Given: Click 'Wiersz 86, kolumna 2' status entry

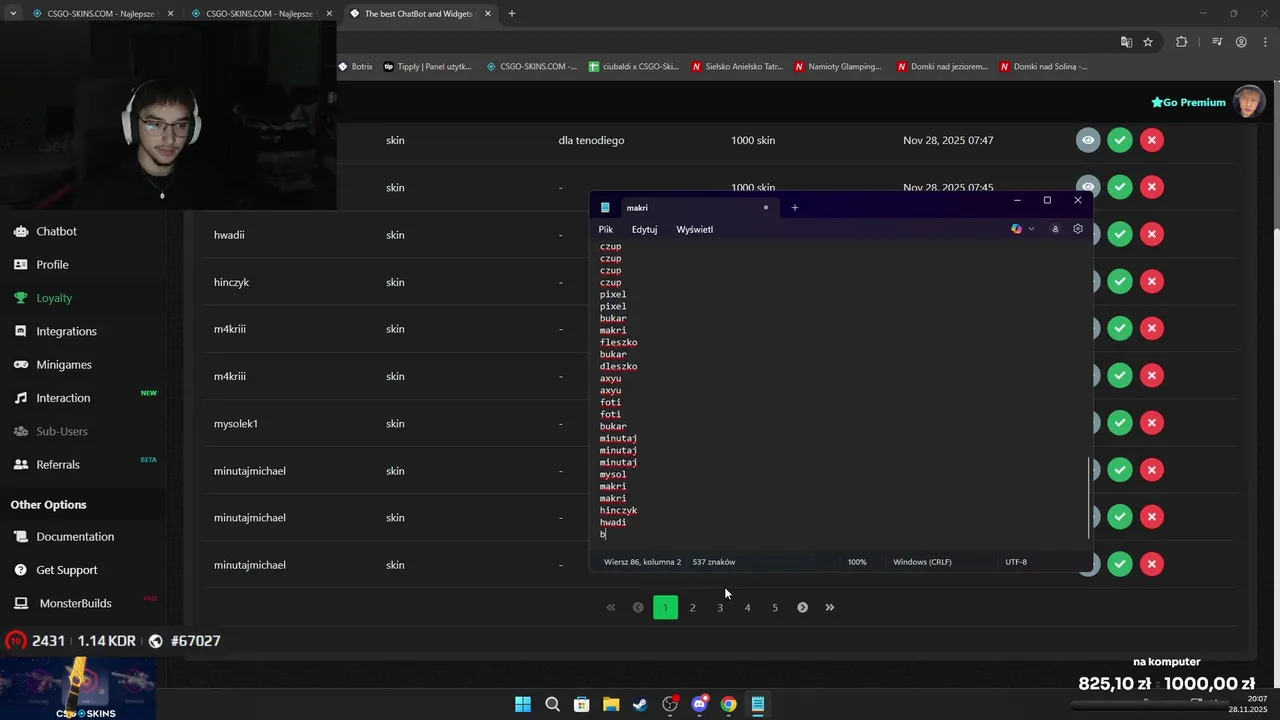Looking at the screenshot, I should (642, 562).
